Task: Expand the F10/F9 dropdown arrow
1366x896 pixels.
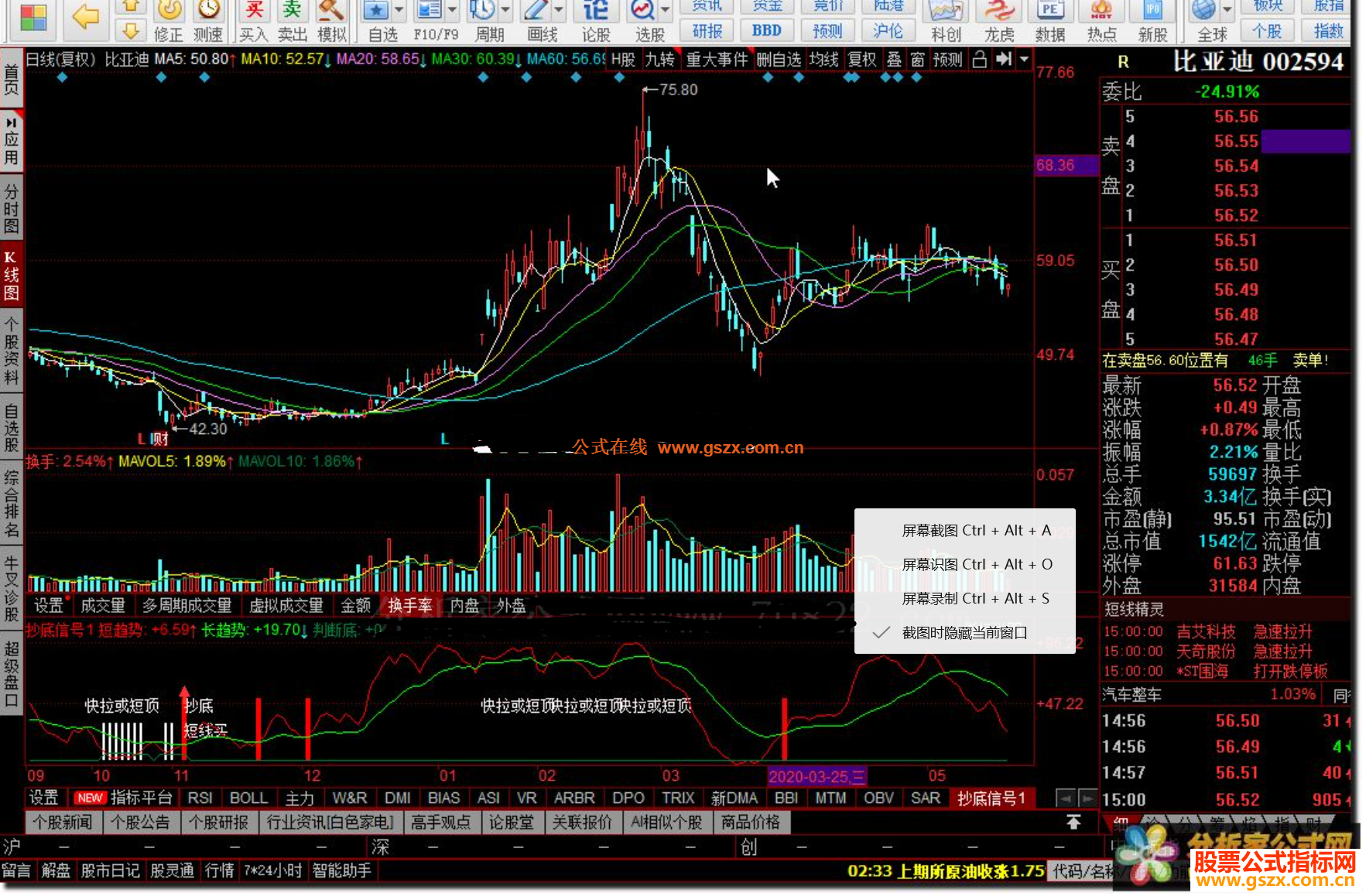Action: click(x=452, y=11)
